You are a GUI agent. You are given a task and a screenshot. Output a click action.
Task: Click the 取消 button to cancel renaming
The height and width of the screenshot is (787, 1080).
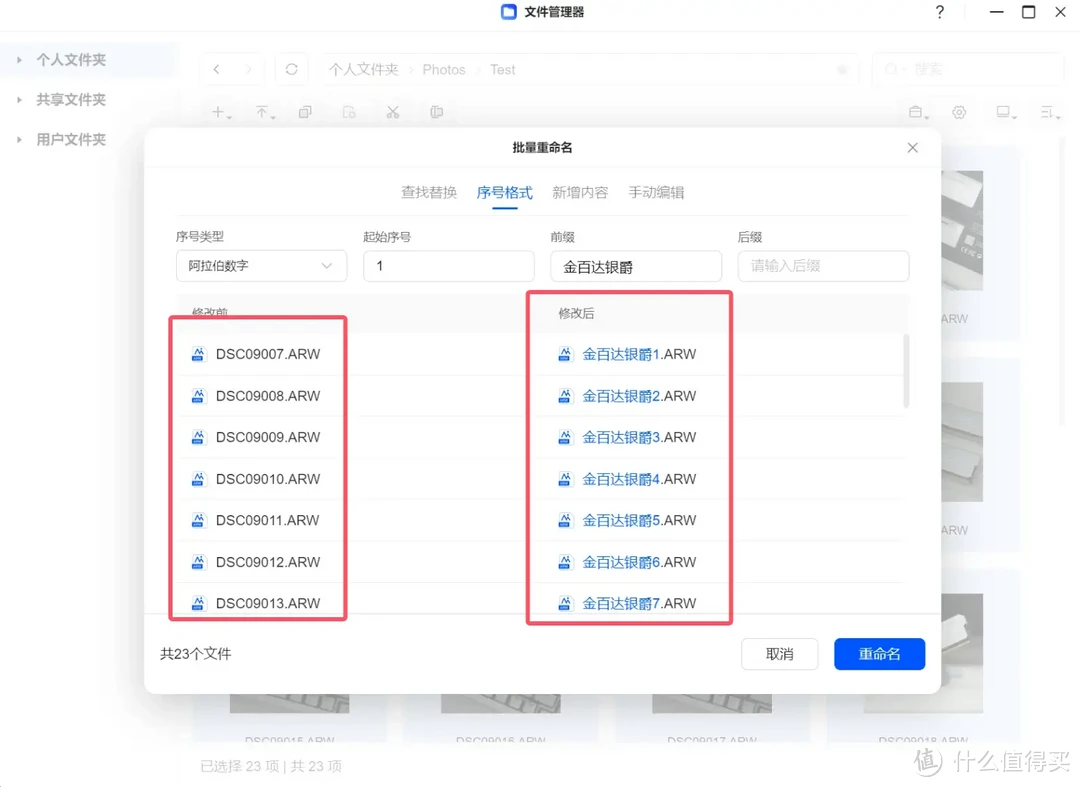point(780,654)
